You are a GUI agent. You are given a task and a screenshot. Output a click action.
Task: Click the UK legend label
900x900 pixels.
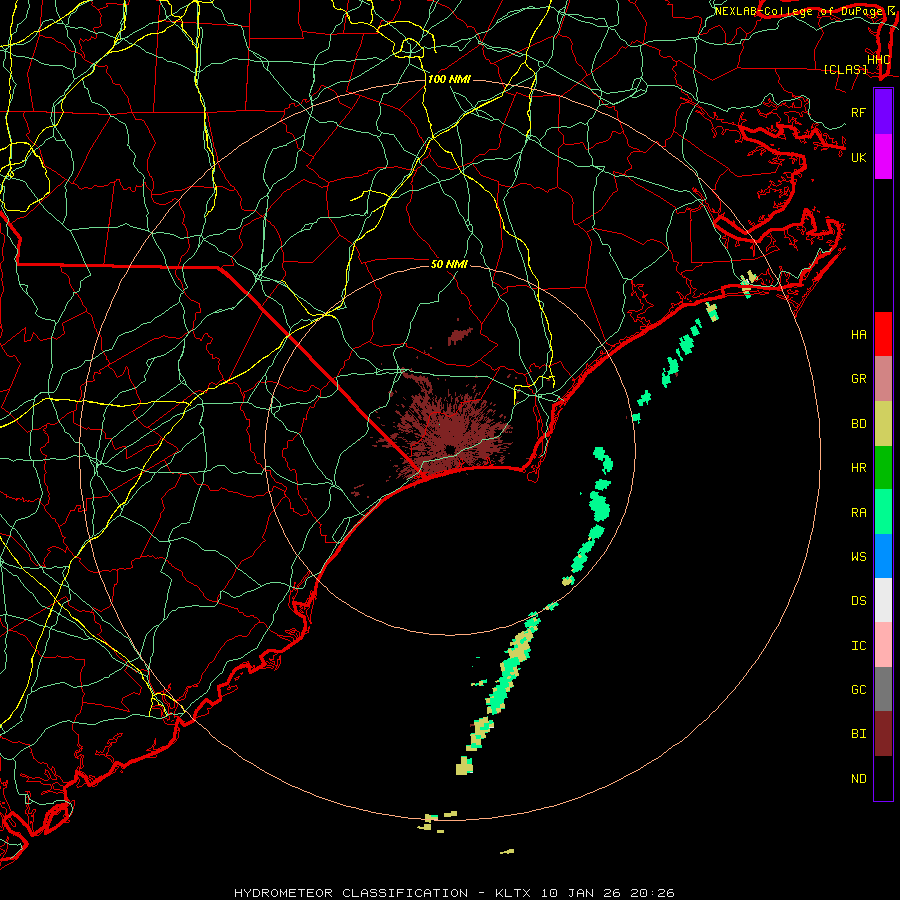point(859,157)
